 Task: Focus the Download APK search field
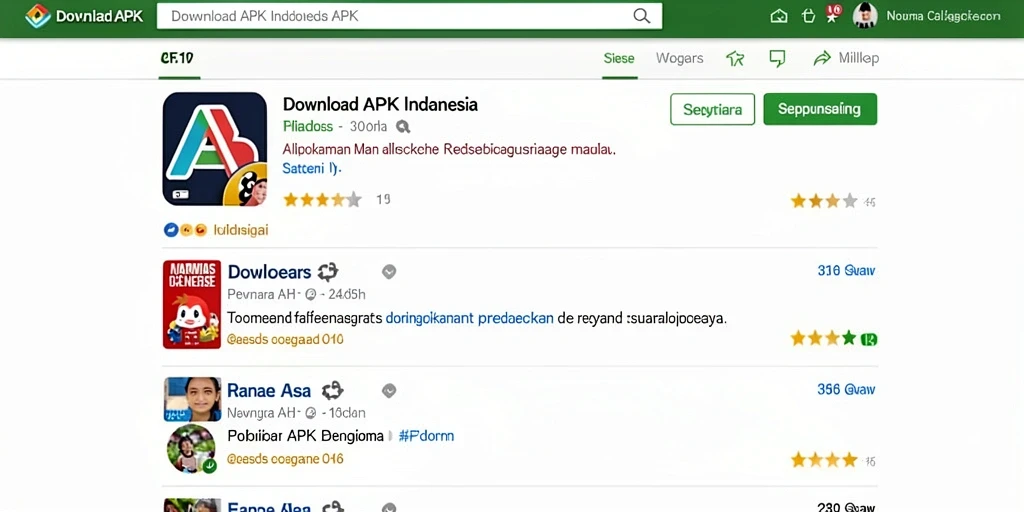pos(409,16)
